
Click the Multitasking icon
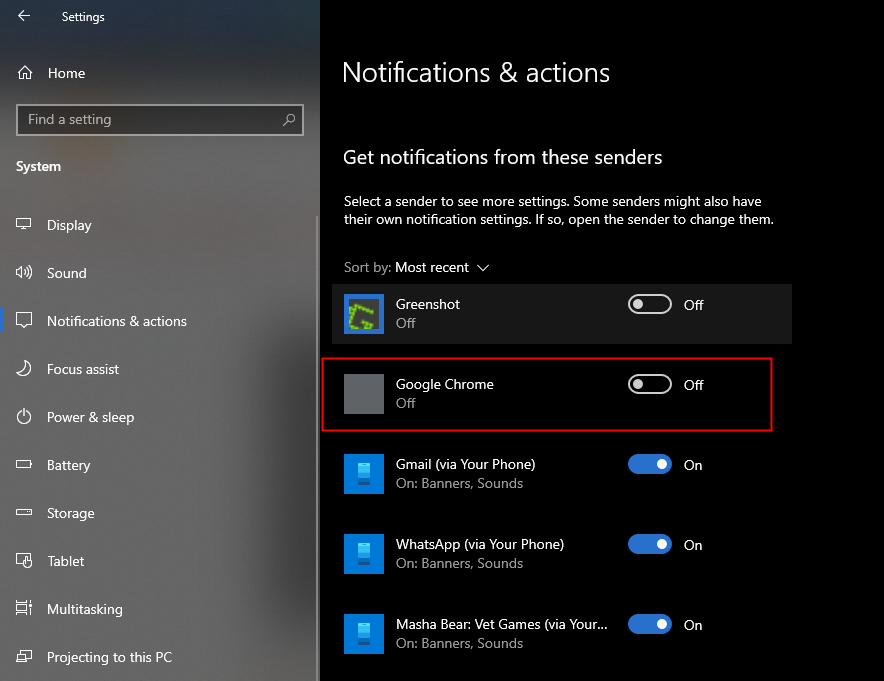pyautogui.click(x=24, y=608)
